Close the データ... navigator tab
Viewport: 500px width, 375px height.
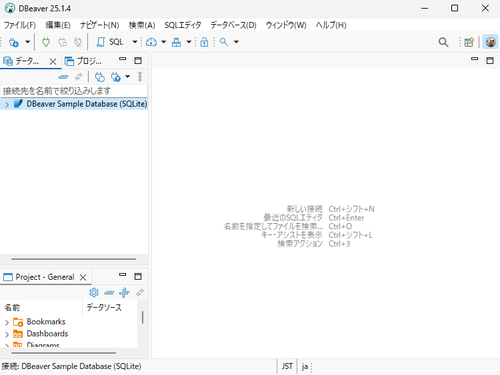(x=53, y=62)
